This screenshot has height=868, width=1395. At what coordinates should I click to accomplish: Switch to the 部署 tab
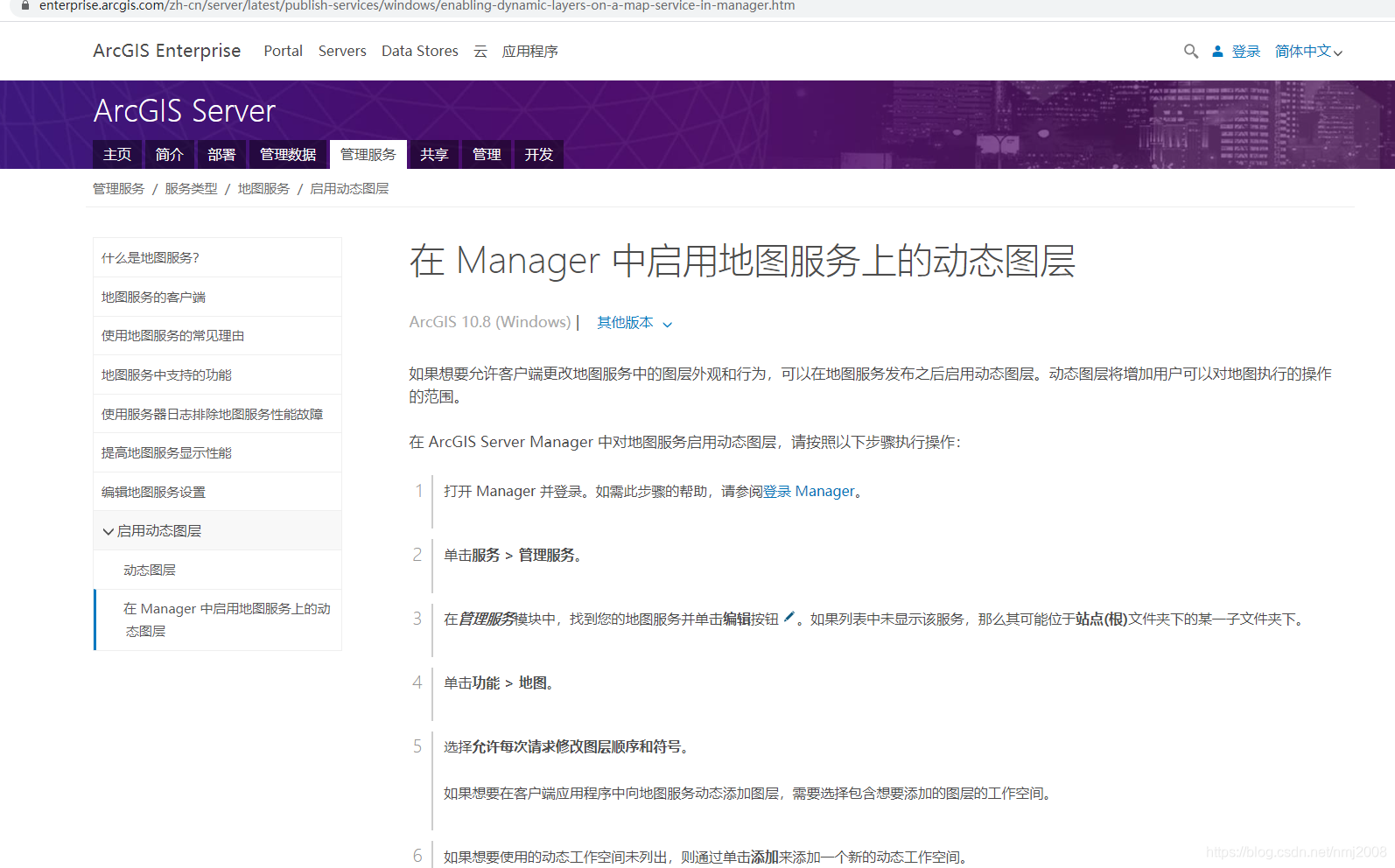tap(221, 155)
